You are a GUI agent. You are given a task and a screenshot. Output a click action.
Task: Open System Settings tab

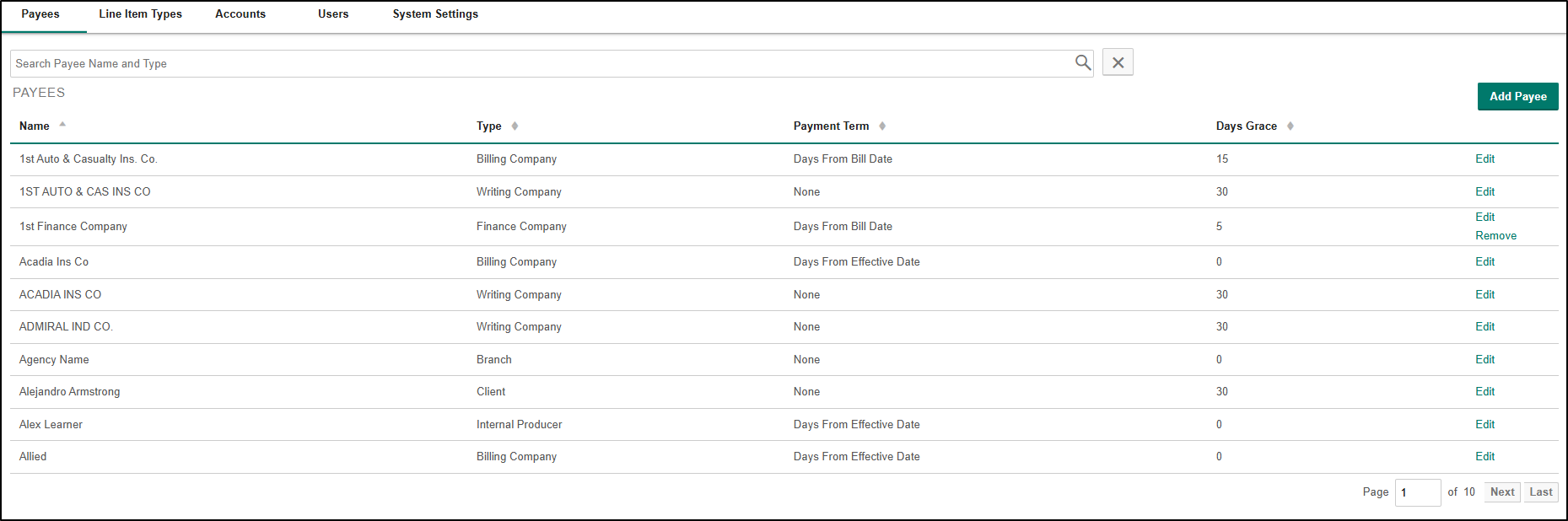[435, 14]
